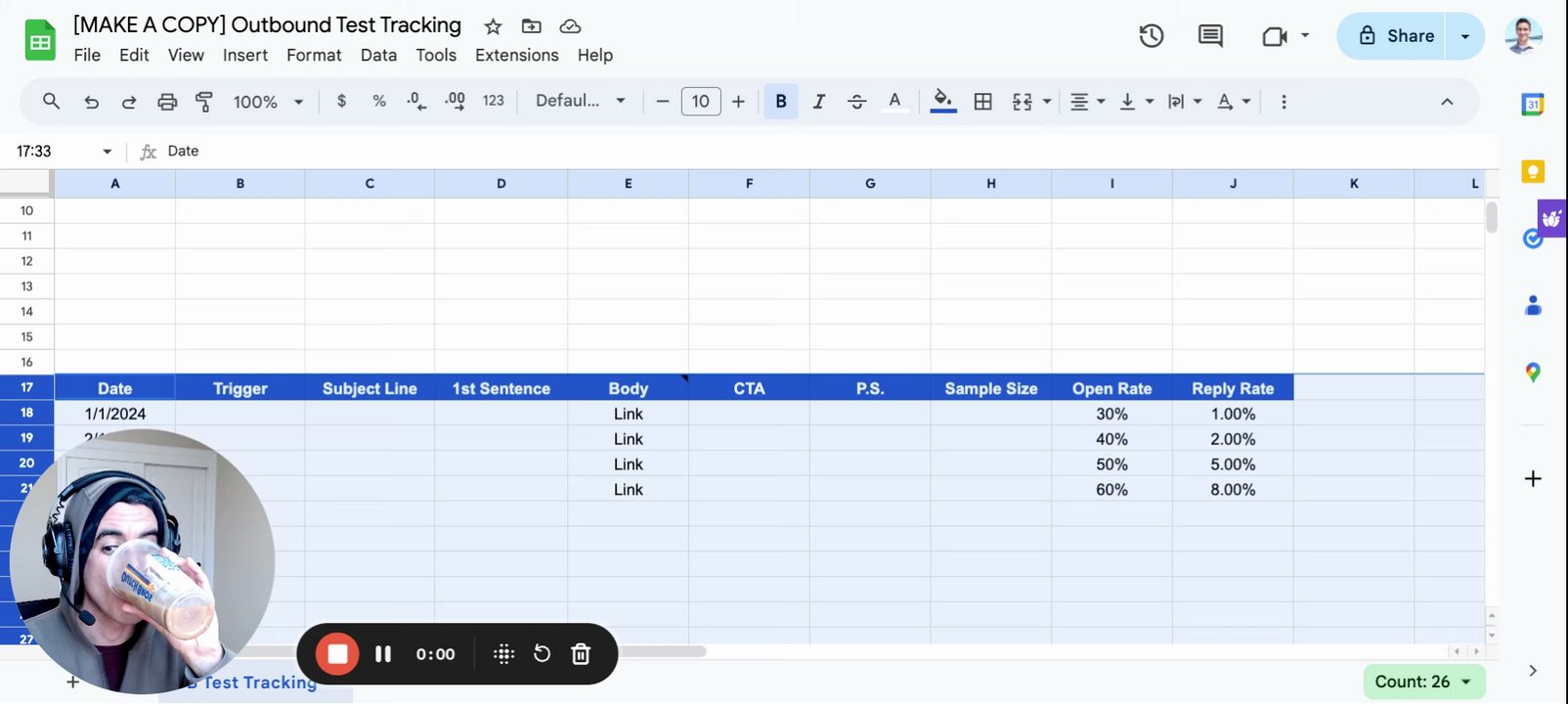Decrease decimal places
The image size is (1568, 704).
pos(416,101)
